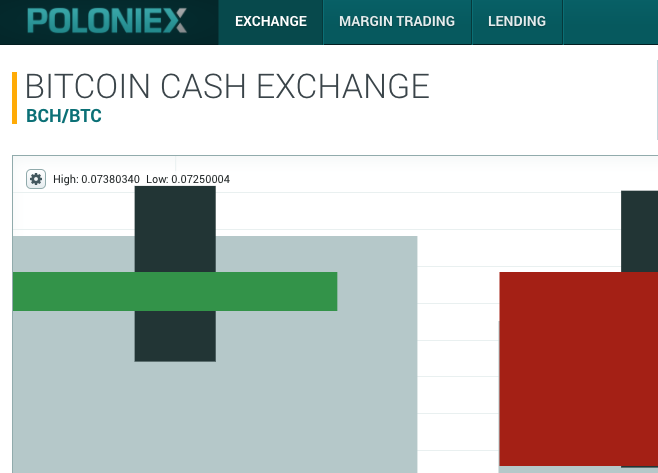
Task: Open chart settings gear icon
Action: tap(36, 179)
